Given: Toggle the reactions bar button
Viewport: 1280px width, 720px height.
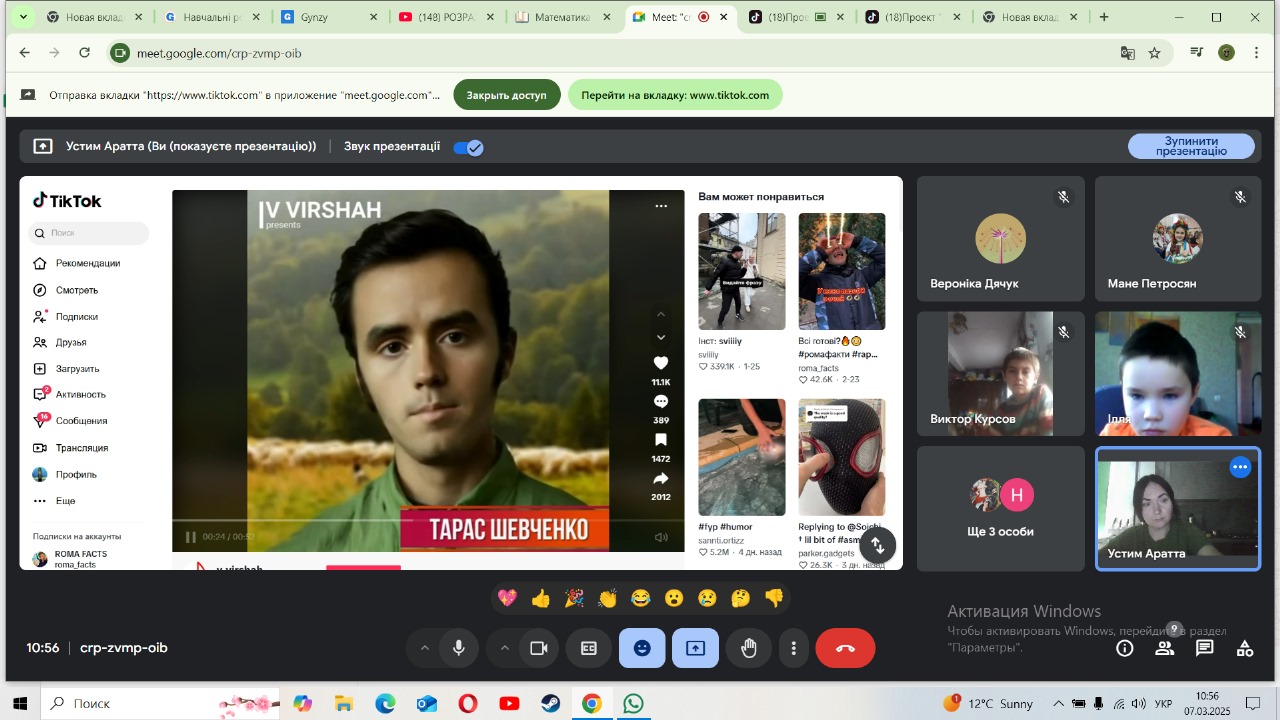Looking at the screenshot, I should (642, 648).
